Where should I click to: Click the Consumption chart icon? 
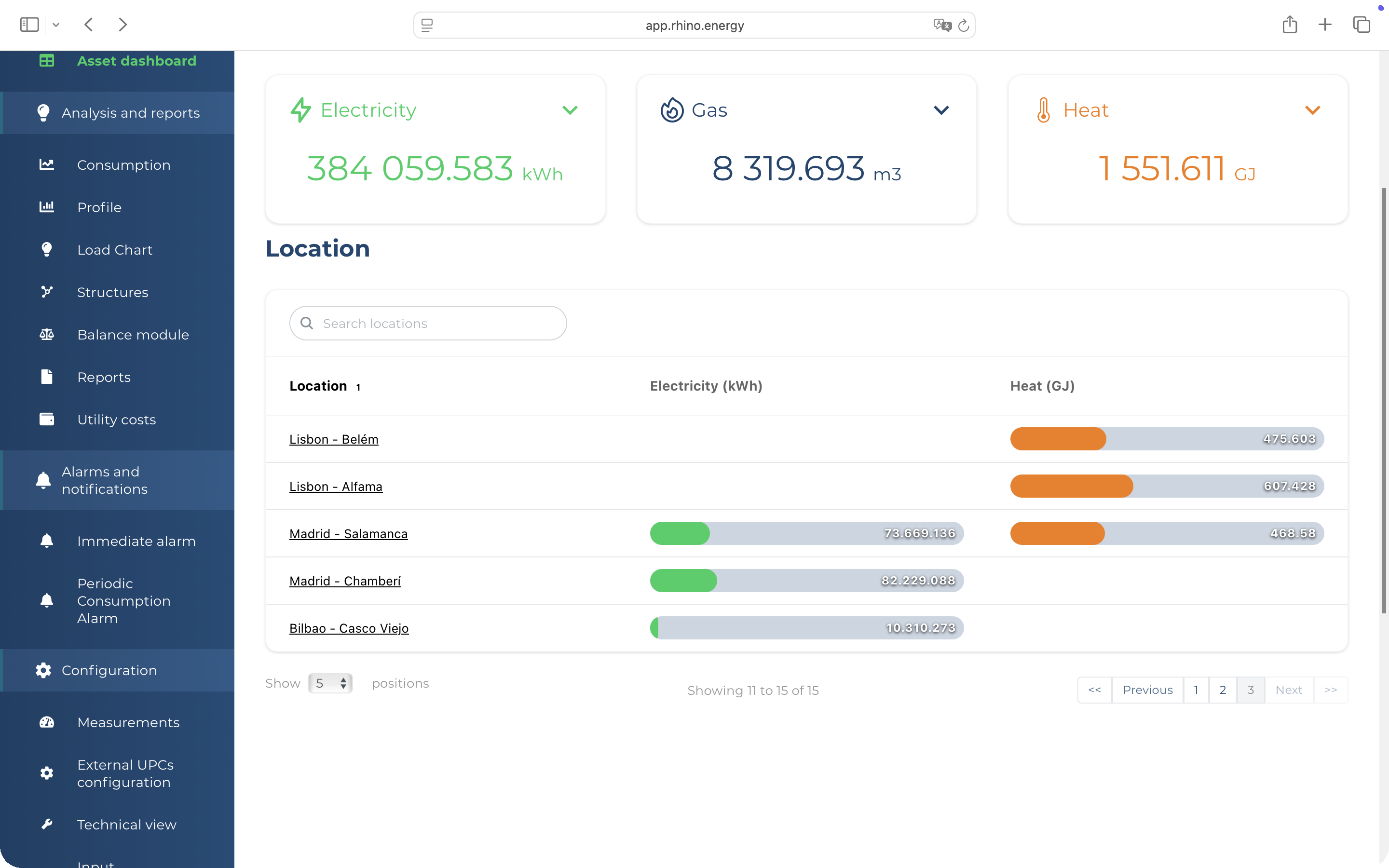(46, 165)
